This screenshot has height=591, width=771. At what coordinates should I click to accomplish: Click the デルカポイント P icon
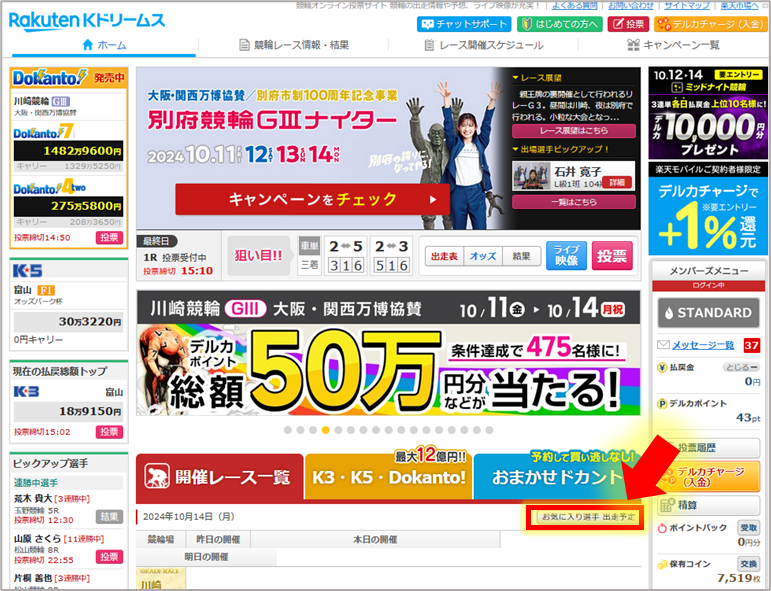click(662, 404)
